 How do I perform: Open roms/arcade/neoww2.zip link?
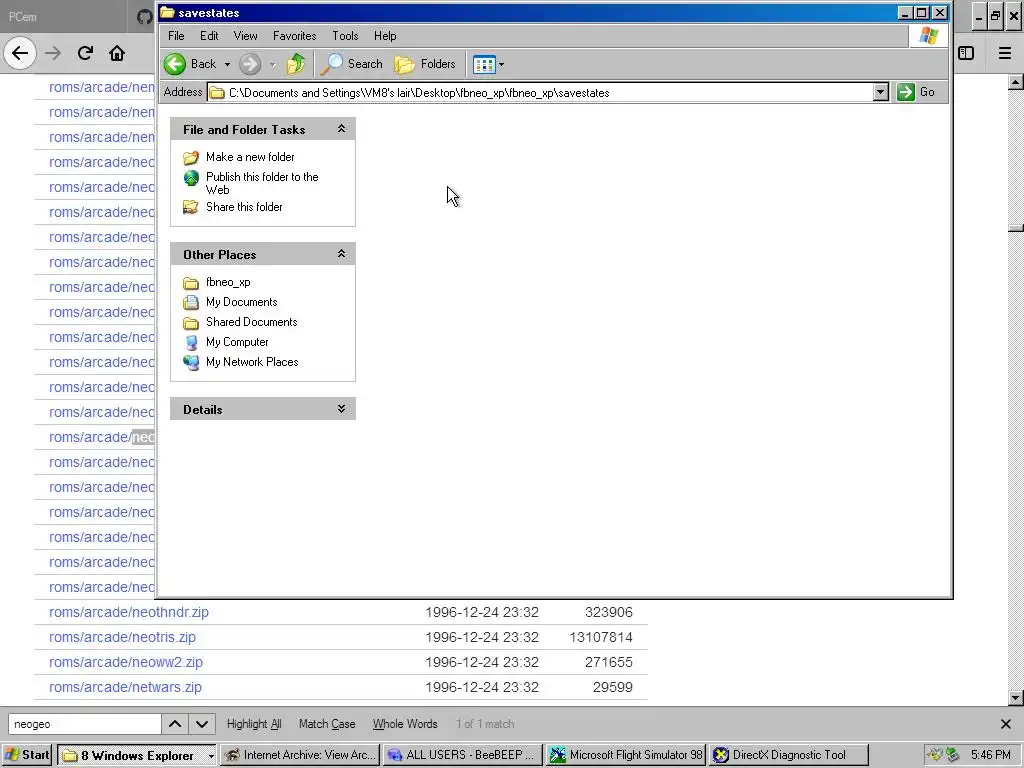125,662
